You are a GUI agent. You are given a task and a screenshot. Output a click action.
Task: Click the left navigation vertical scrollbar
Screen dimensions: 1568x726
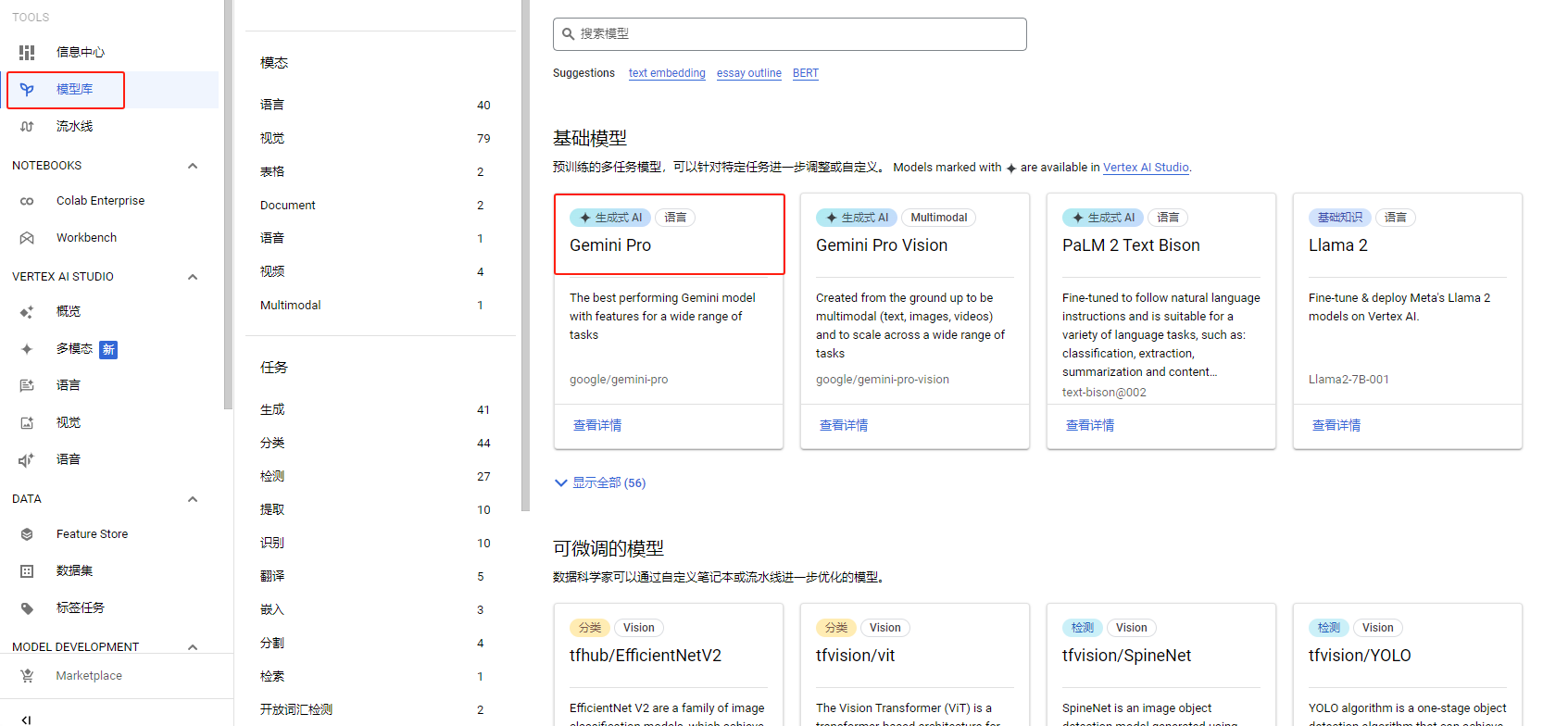coord(227,204)
